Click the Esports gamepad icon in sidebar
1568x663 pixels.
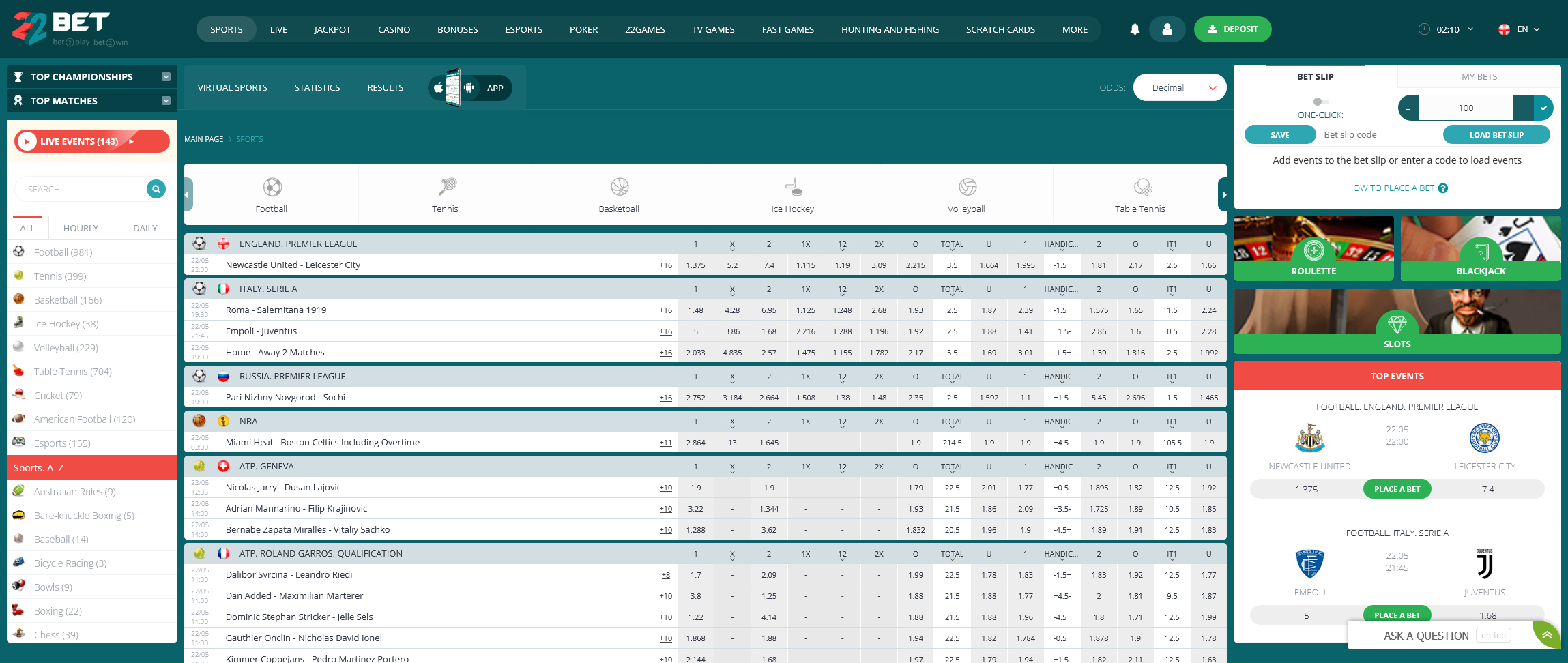coord(19,442)
